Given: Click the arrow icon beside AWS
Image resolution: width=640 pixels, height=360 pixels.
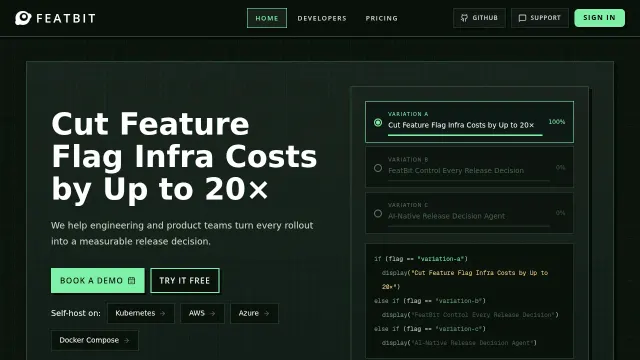Looking at the screenshot, I should [x=212, y=313].
